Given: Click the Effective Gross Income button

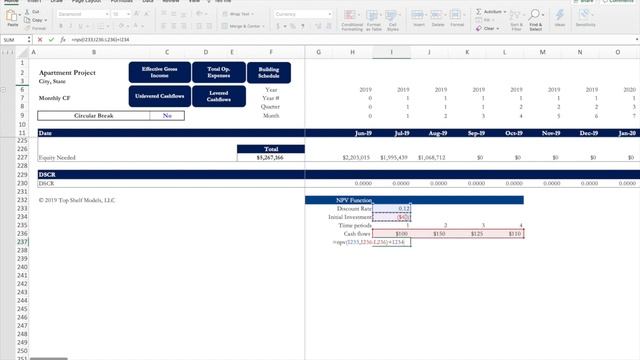Looking at the screenshot, I should click(160, 72).
